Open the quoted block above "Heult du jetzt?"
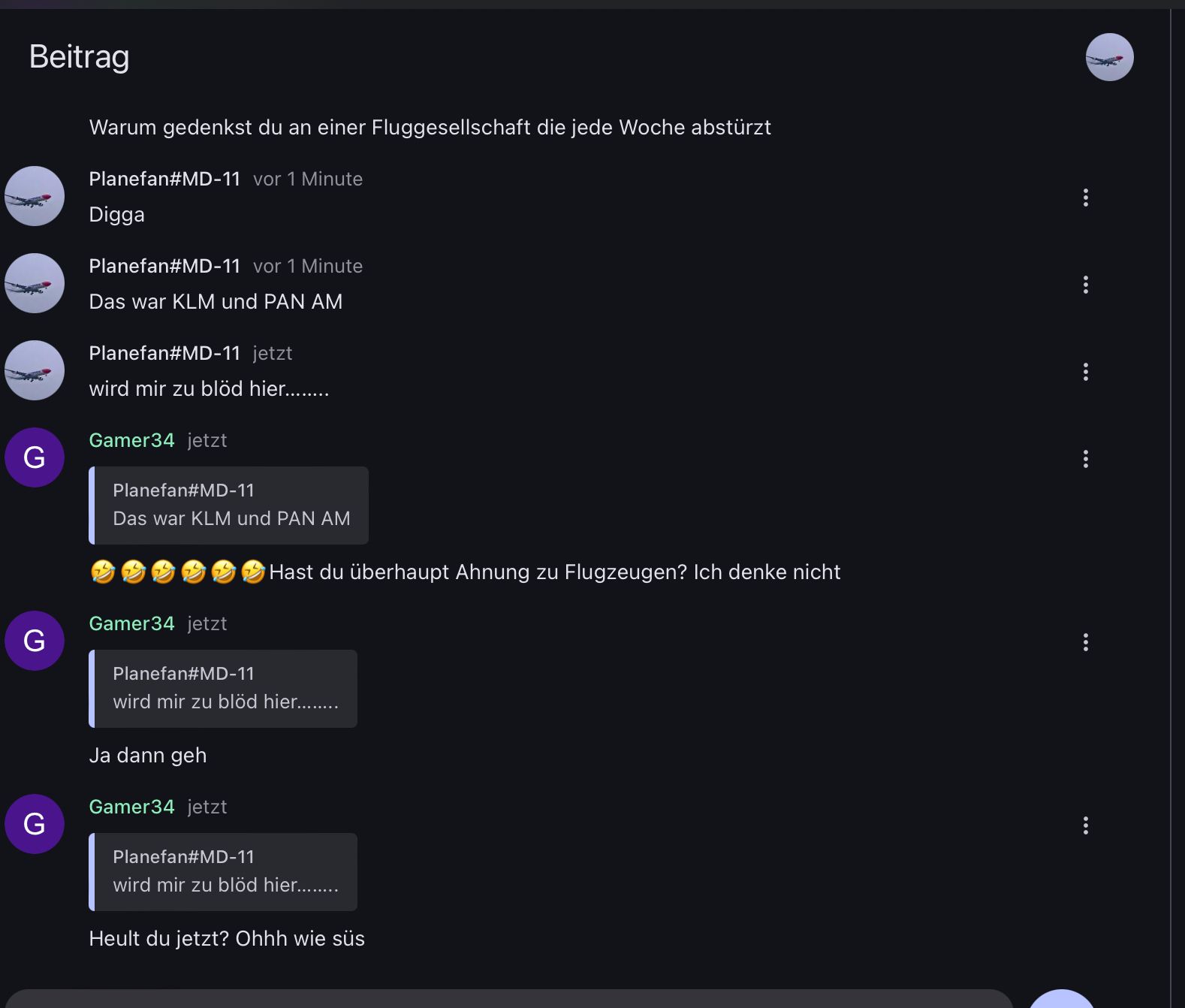This screenshot has width=1185, height=1008. click(x=223, y=872)
